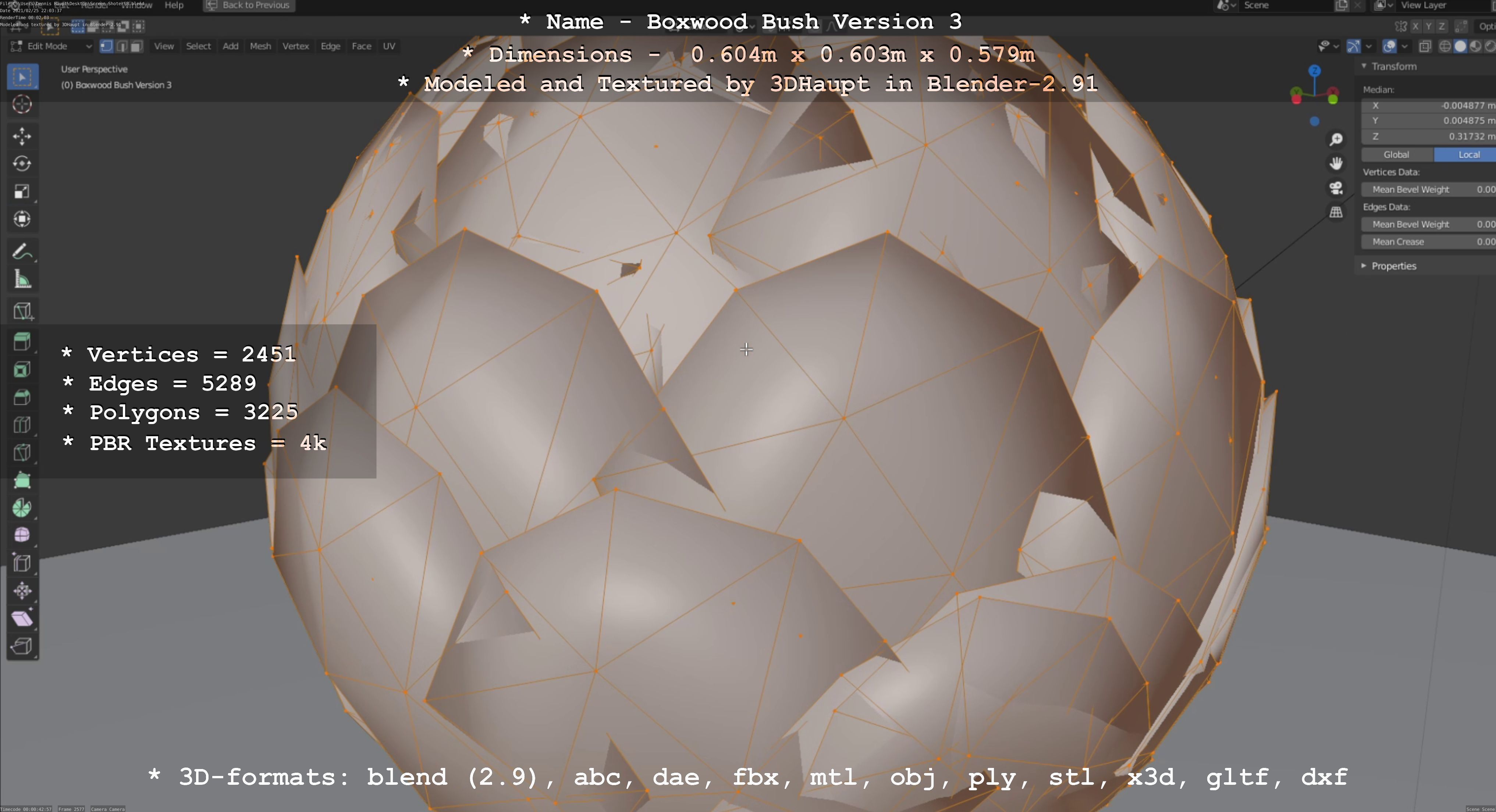This screenshot has height=812, width=1496.
Task: Select the Measure ruler tool
Action: click(x=23, y=280)
